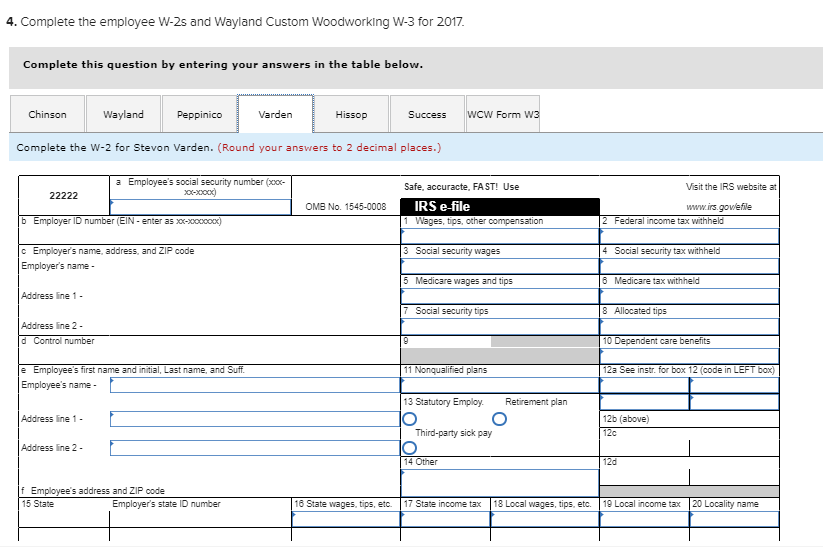
Task: Click the box 12a amount field
Action: [x=734, y=385]
